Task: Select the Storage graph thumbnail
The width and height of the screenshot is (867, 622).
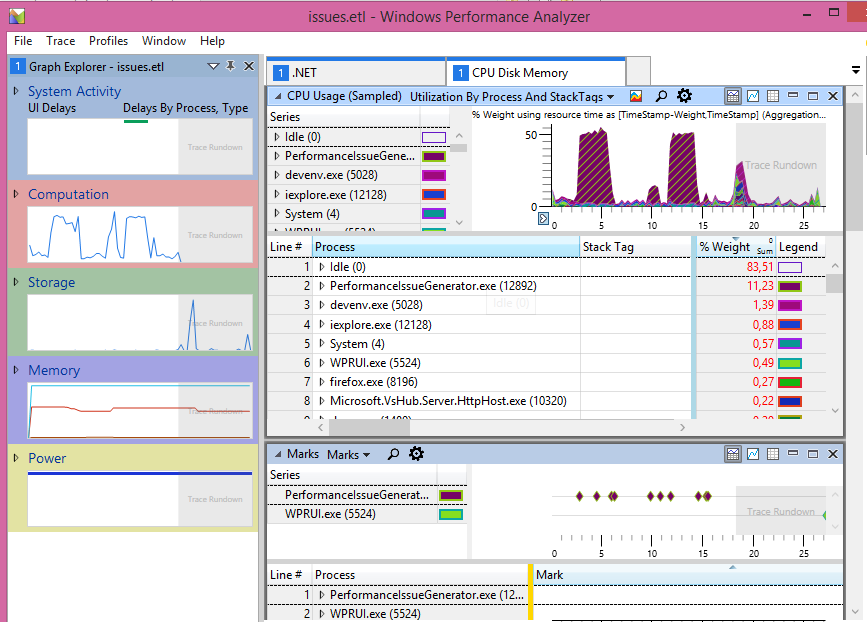Action: pos(140,322)
